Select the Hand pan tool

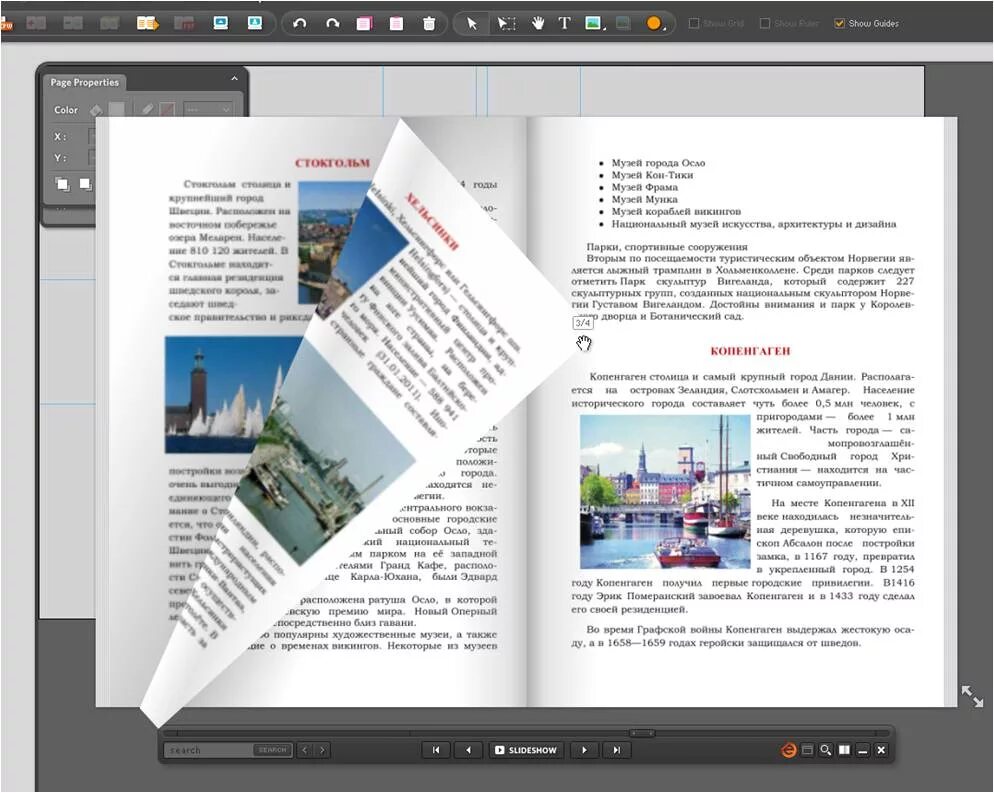pos(538,24)
